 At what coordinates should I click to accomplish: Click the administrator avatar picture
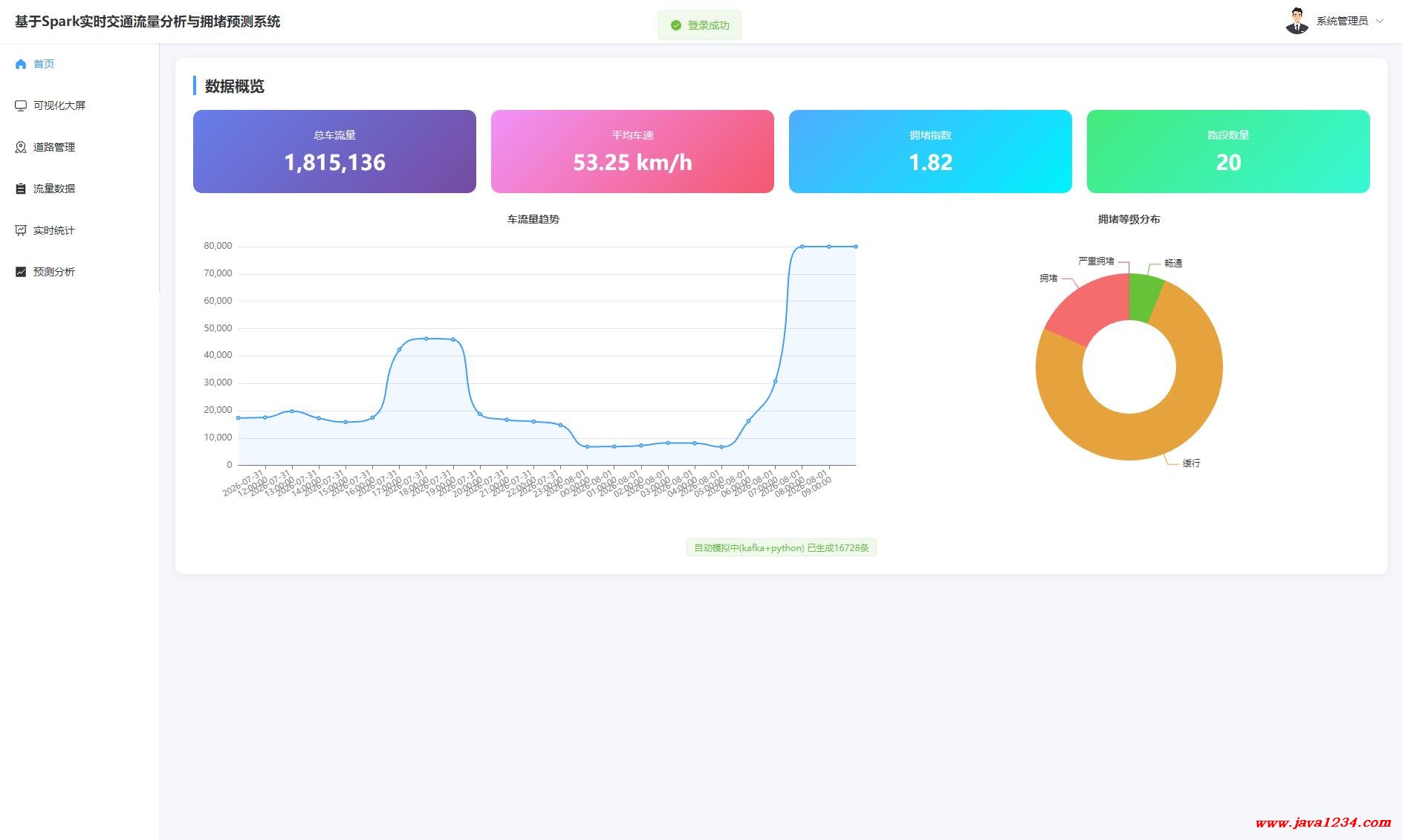[1297, 21]
